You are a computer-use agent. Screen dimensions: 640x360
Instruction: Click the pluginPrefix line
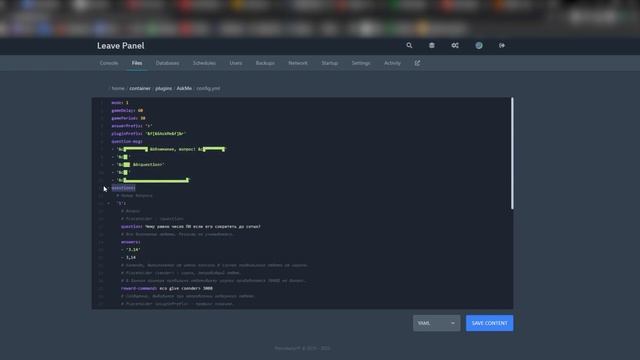coord(149,133)
